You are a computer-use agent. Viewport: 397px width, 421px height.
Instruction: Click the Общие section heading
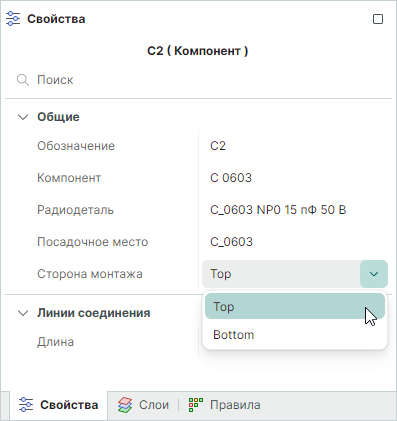(x=58, y=117)
